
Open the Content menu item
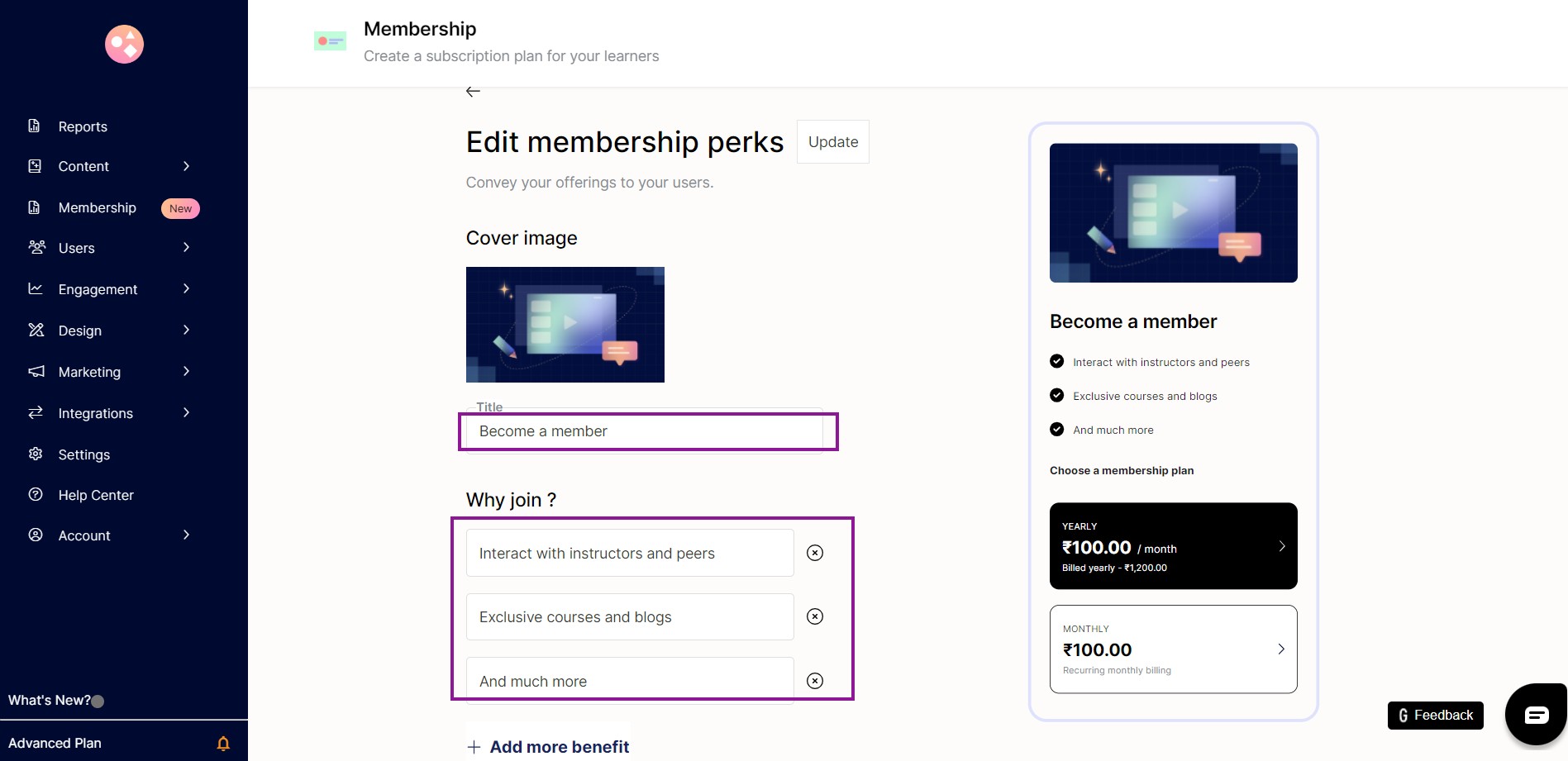coord(83,166)
